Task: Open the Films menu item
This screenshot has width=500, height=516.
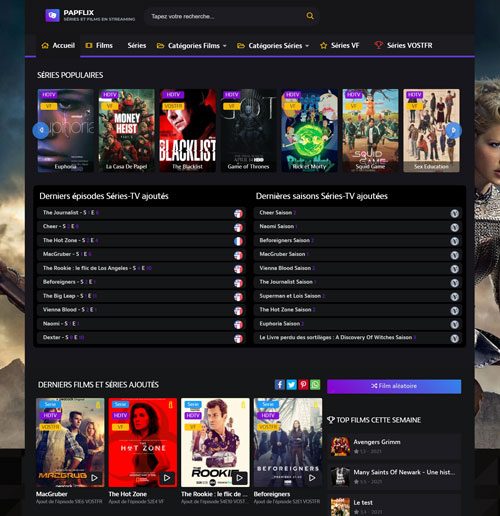Action: [x=99, y=45]
